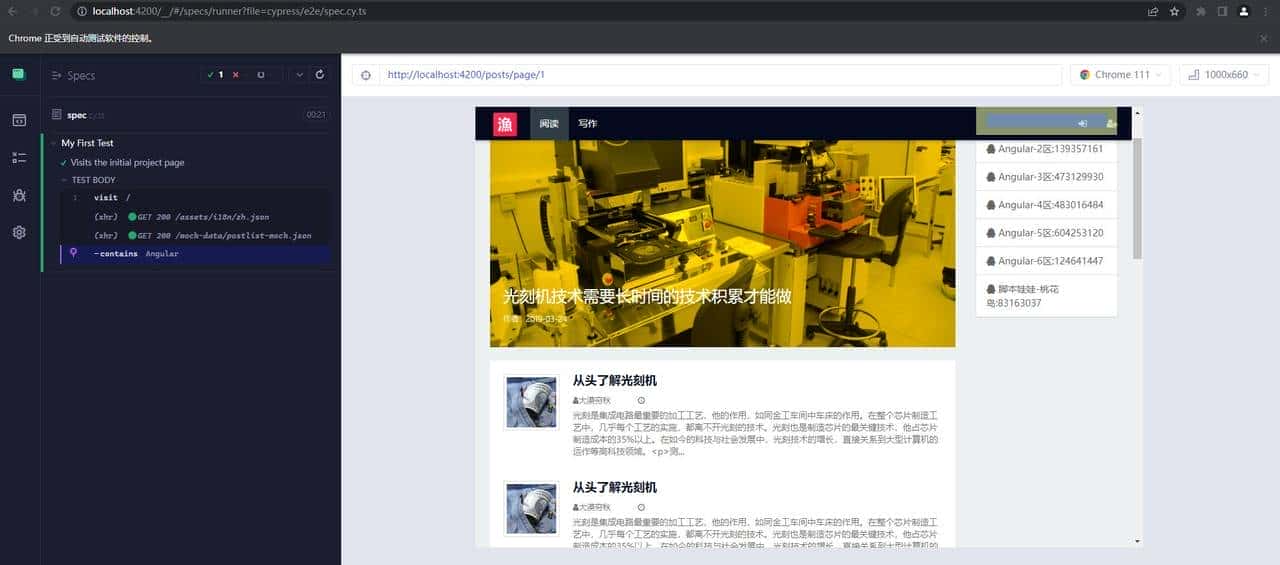Reload the browser page
Screen dimensions: 1280x565
pos(55,11)
